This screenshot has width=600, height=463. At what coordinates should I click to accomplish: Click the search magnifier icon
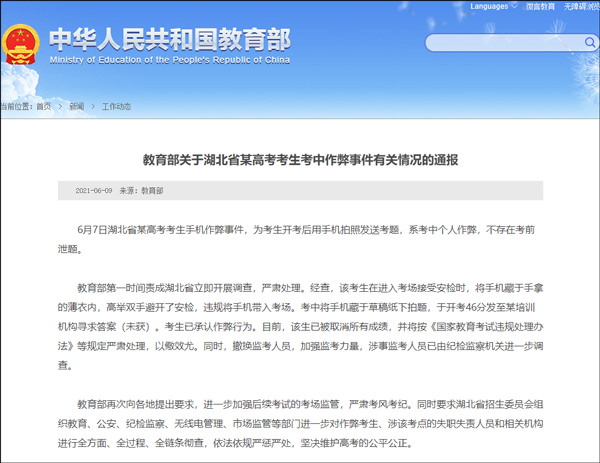(590, 42)
